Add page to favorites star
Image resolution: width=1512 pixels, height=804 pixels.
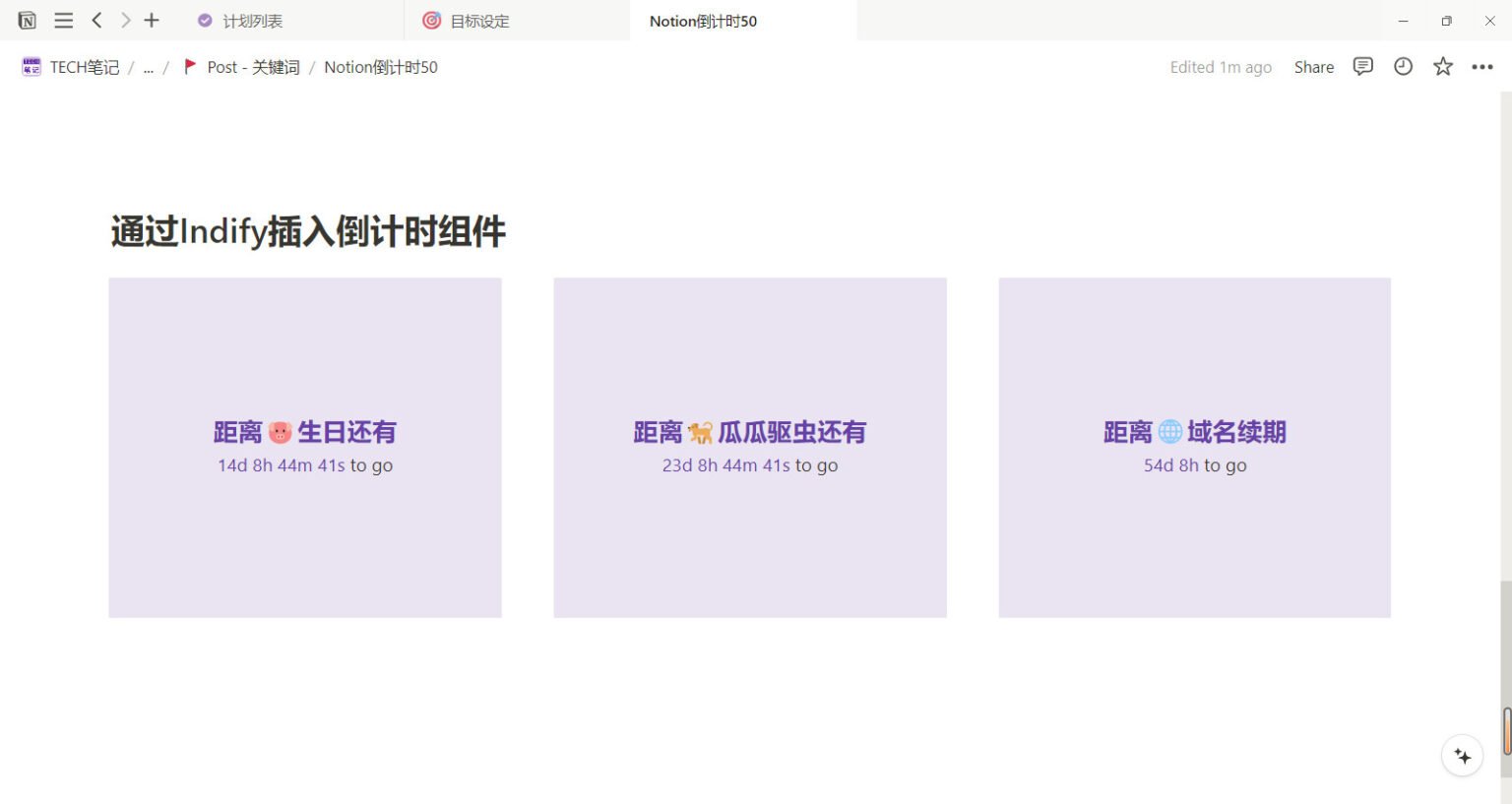coord(1443,67)
